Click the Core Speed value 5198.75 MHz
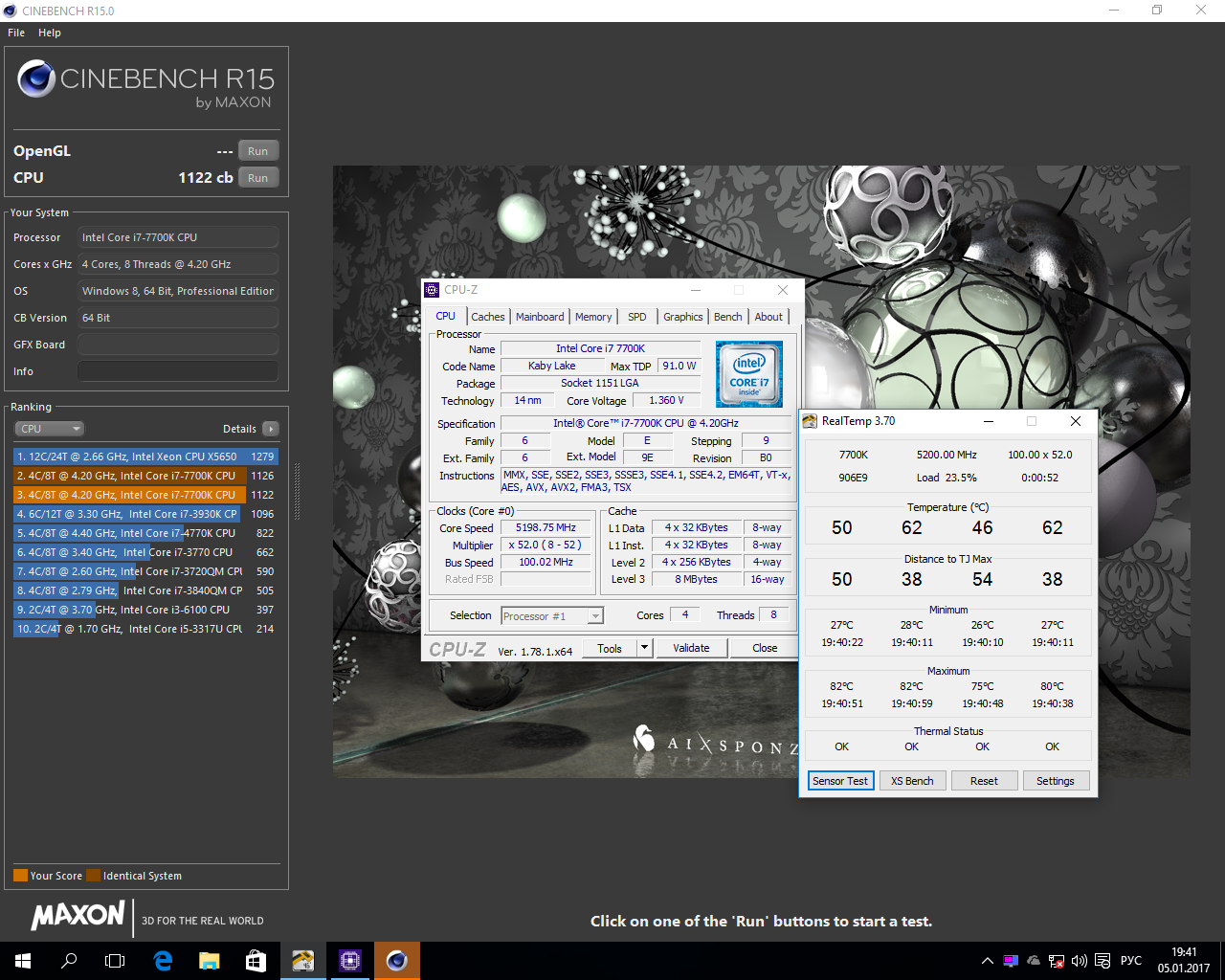Screen dimensions: 1225x980 546,527
